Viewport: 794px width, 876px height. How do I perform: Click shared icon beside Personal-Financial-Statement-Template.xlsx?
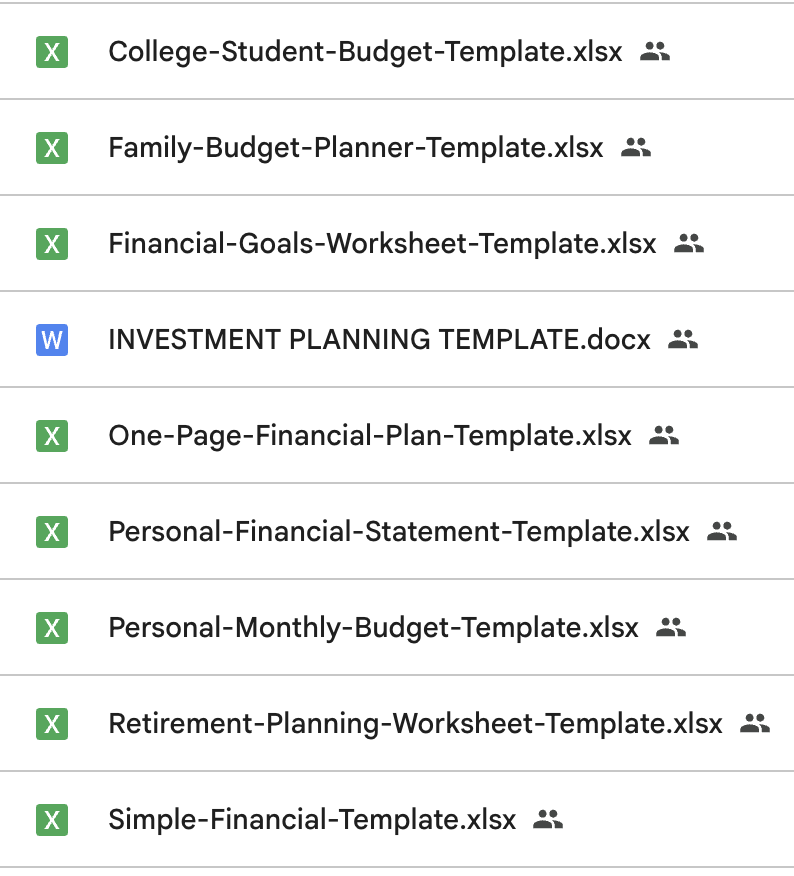tap(722, 531)
